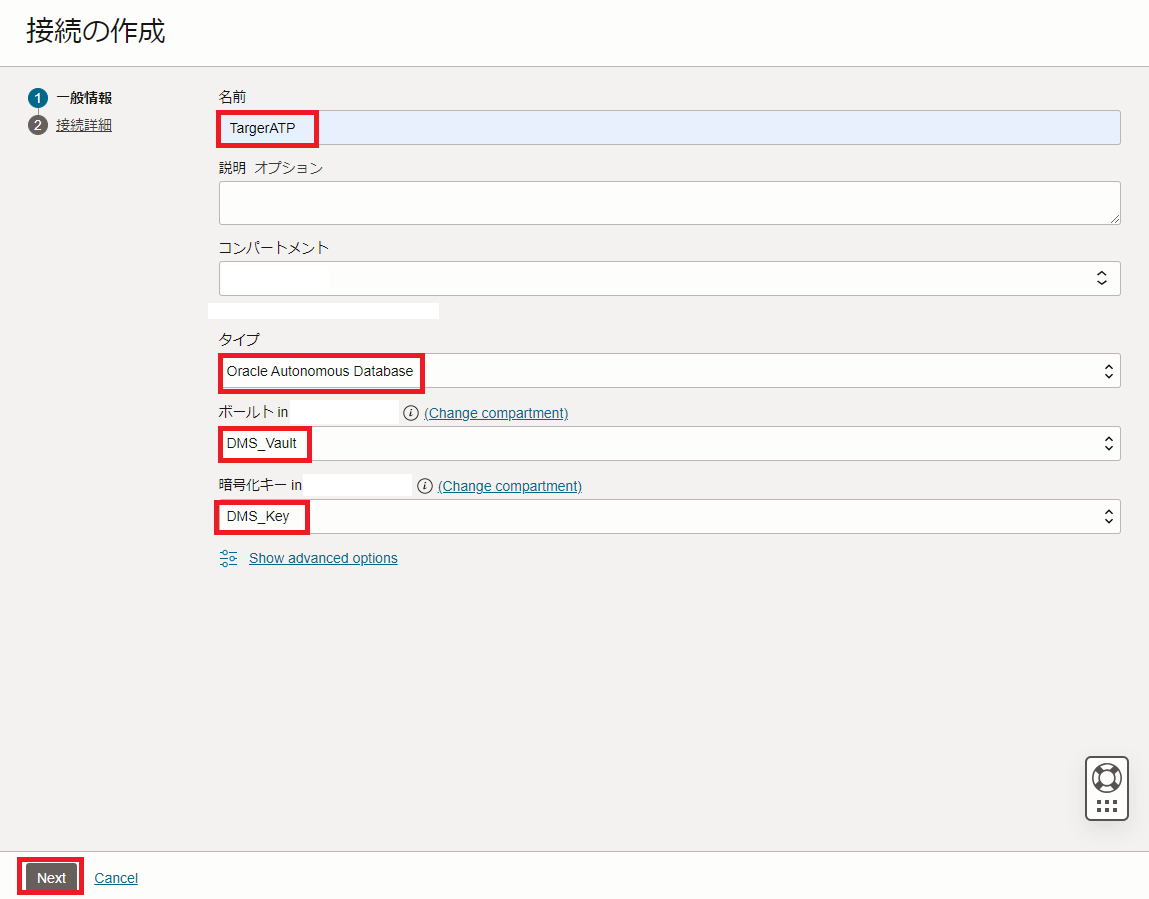Select the step 1 numbered circle
Screen dimensions: 1149x899
[38, 98]
